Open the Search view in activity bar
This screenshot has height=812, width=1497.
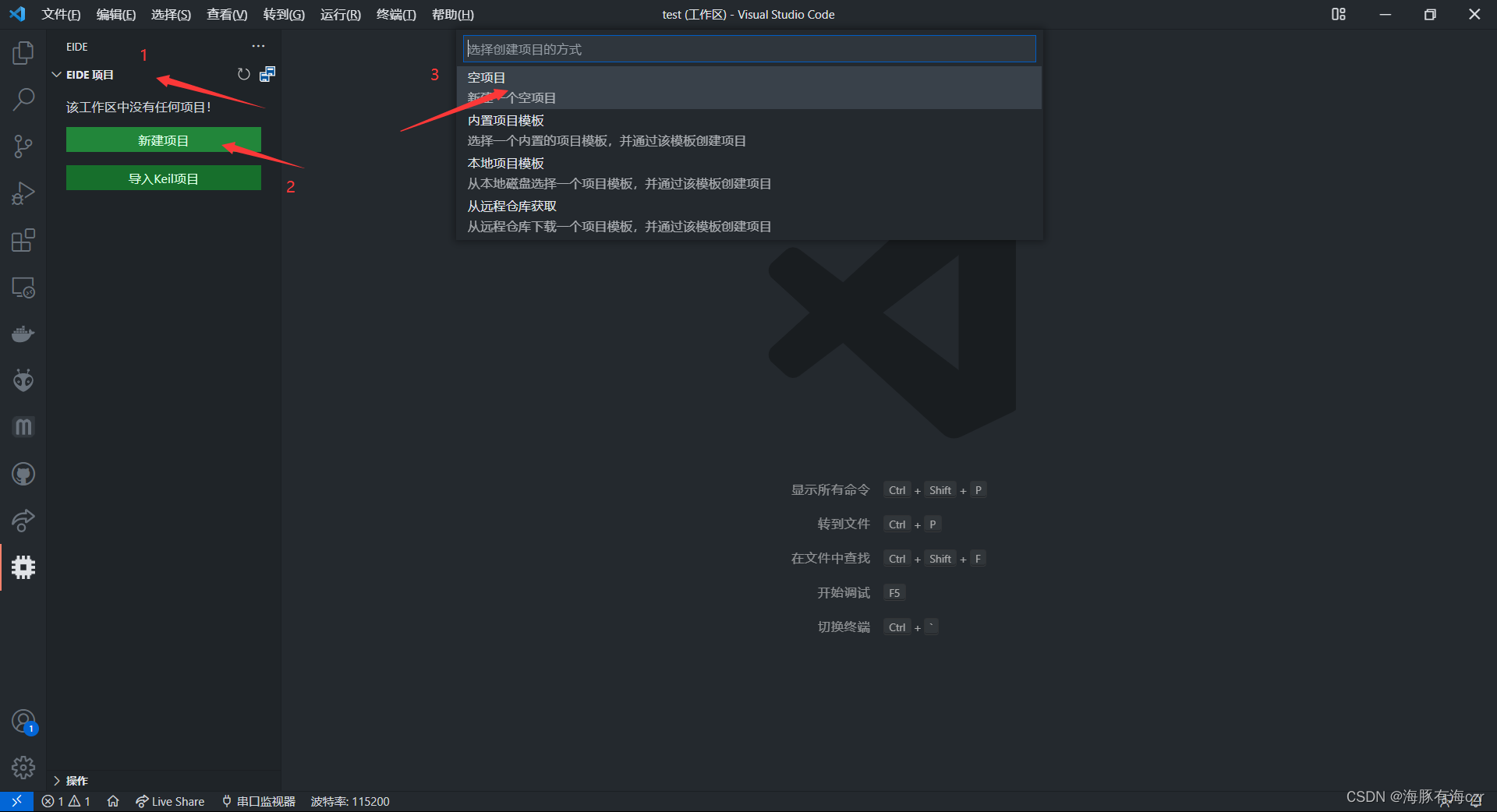tap(23, 99)
